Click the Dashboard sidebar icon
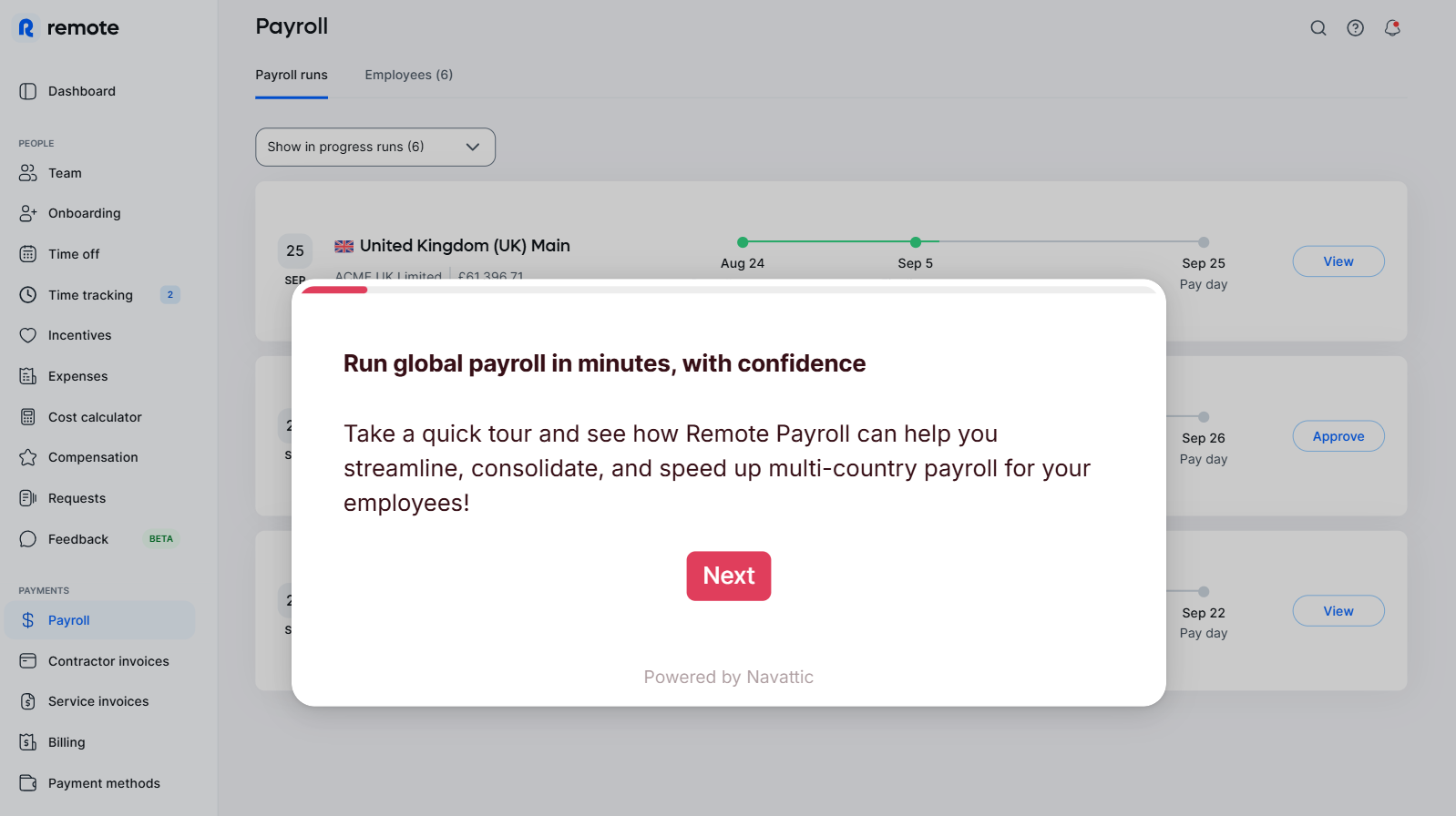This screenshot has width=1456, height=816. click(x=28, y=91)
